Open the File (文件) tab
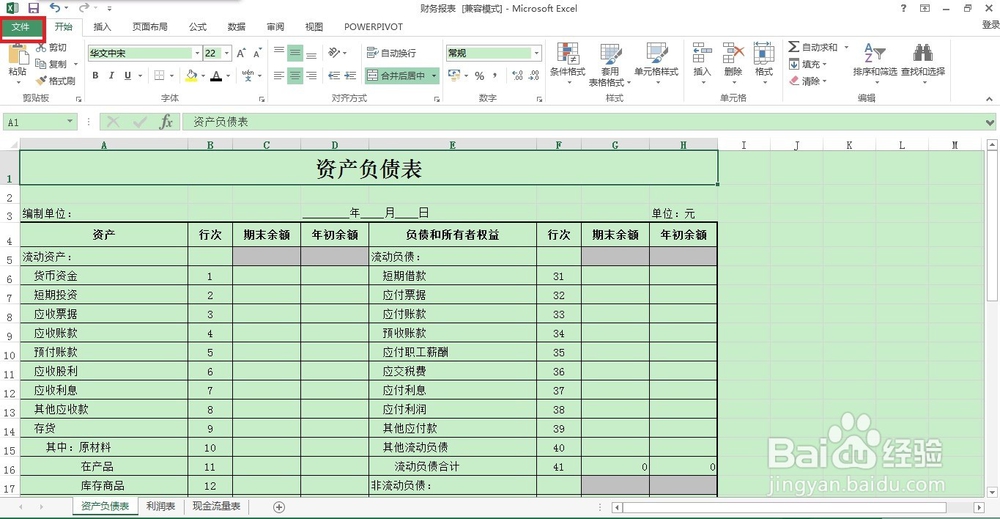This screenshot has height=519, width=1000. click(x=22, y=27)
